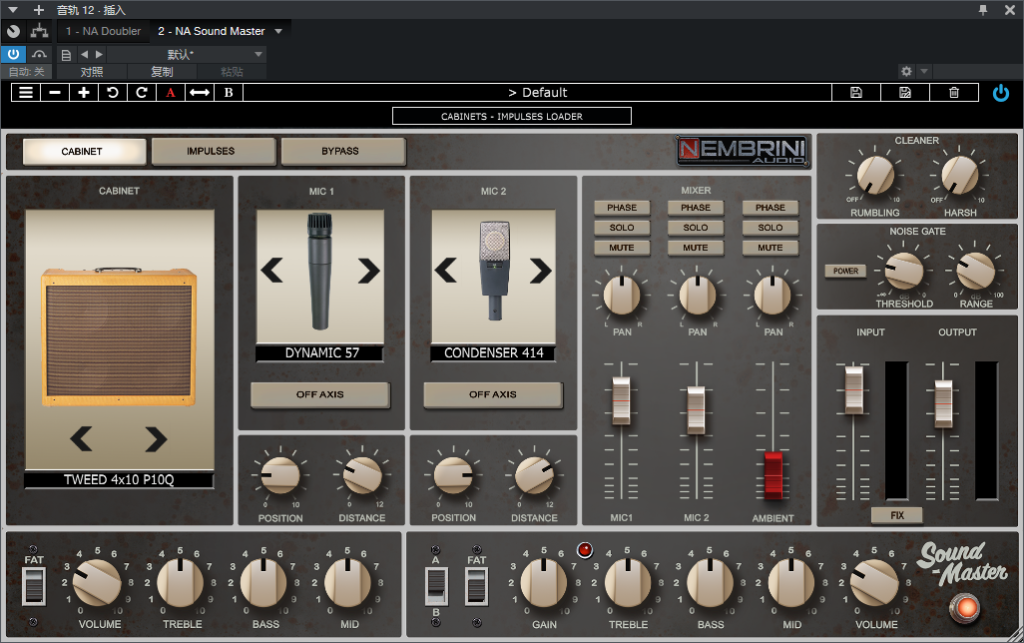The width and height of the screenshot is (1024, 643).
Task: Click the GAIN knob
Action: [x=543, y=582]
